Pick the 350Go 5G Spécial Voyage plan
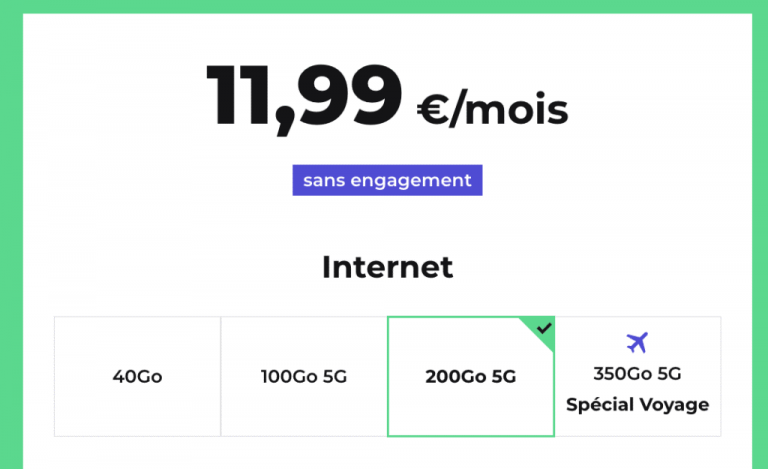 (637, 376)
